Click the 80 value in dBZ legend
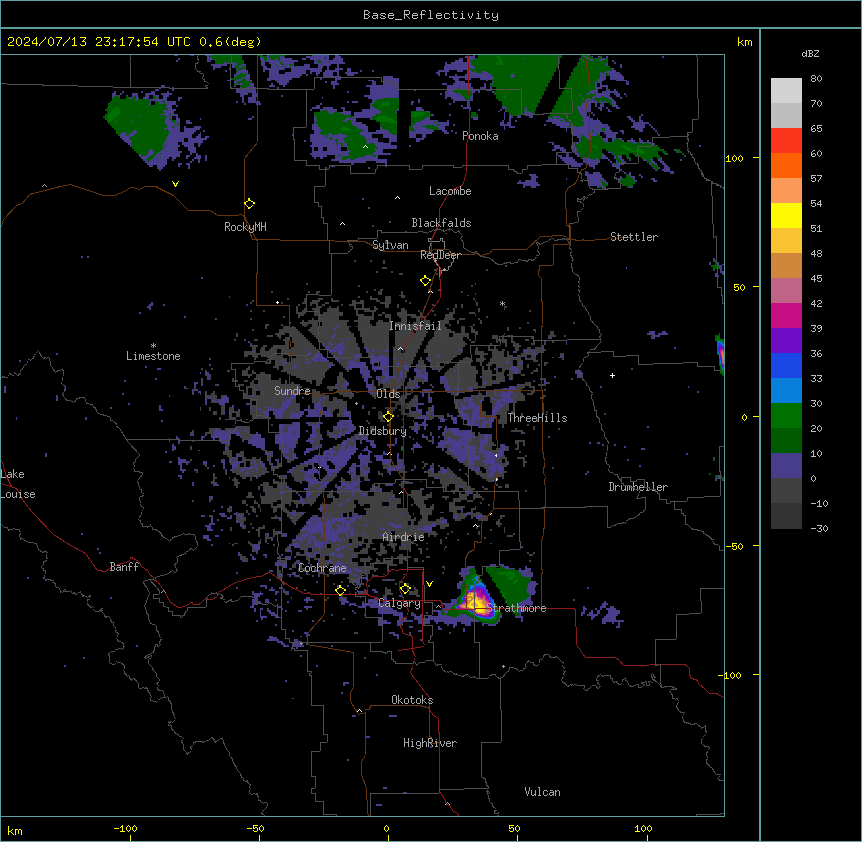 tap(816, 79)
